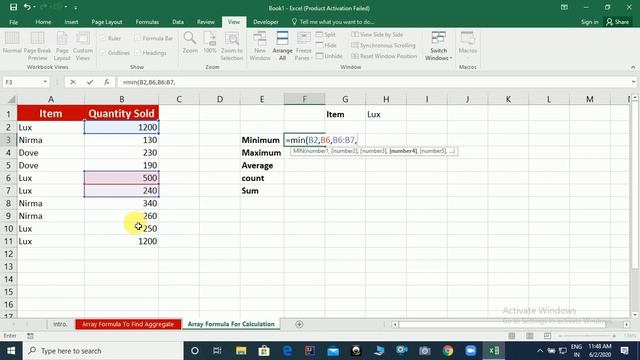Click Reset Window Position
640x360 pixels.
pyautogui.click(x=384, y=56)
